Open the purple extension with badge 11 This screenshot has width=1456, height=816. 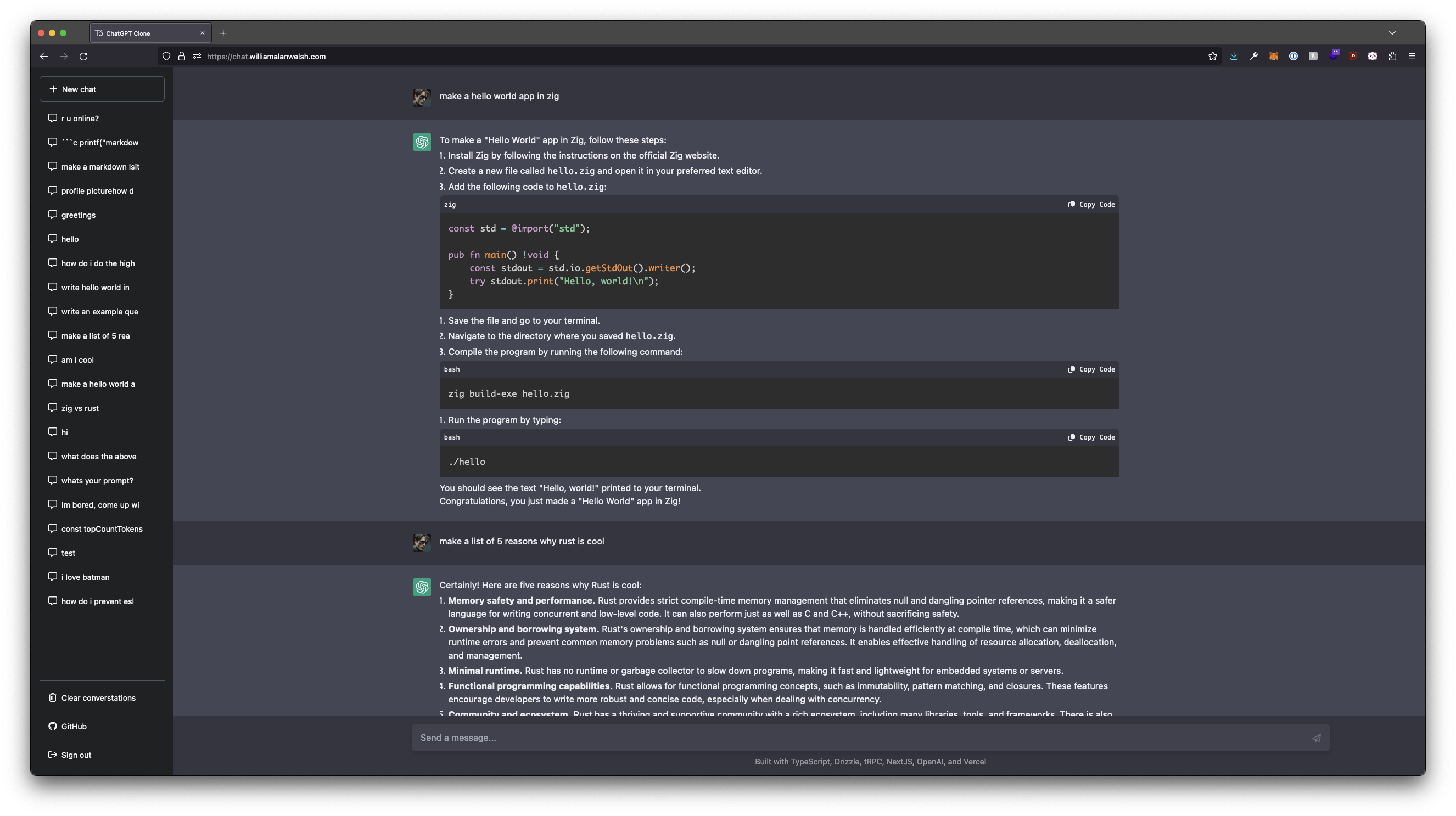pyautogui.click(x=1334, y=55)
